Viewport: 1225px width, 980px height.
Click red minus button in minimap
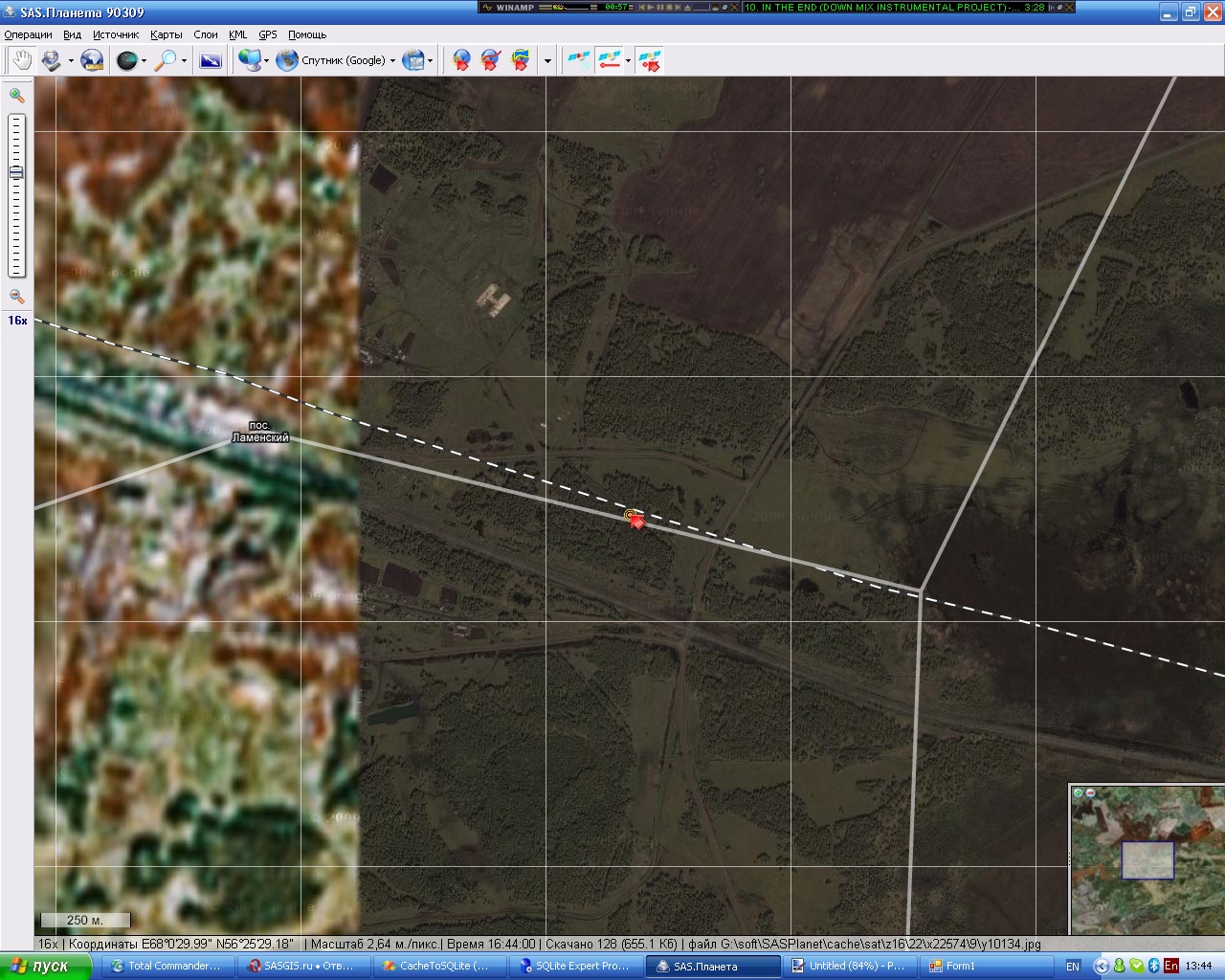(x=1090, y=792)
